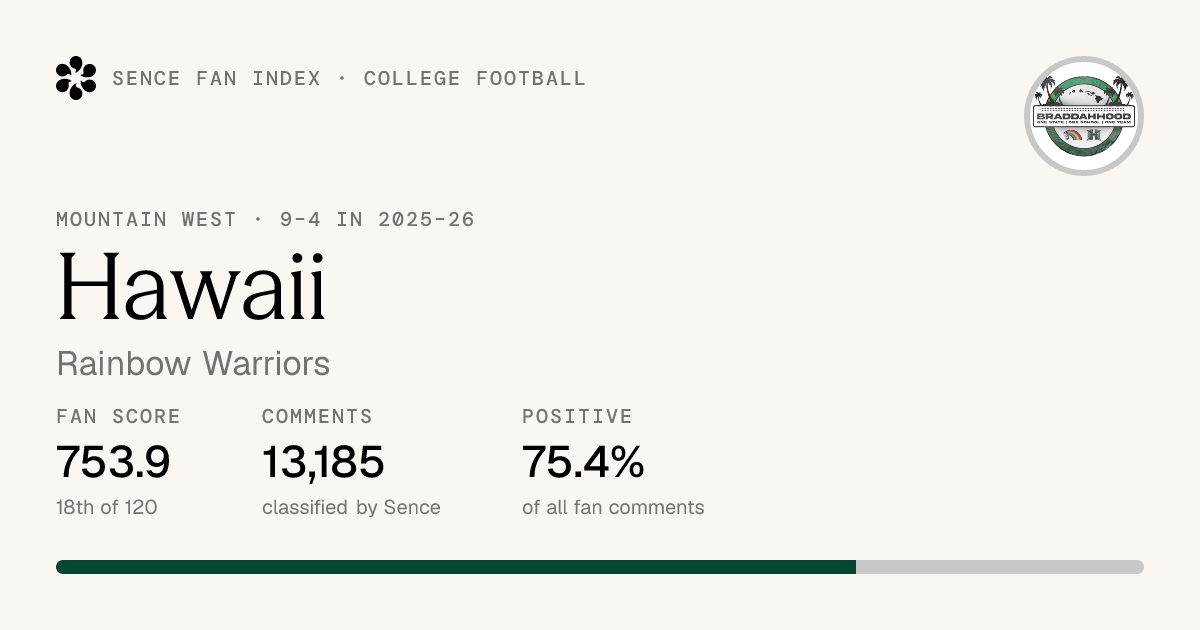Screen dimensions: 1200x630
Task: Select the COLLEGE FOOTBALL header label
Action: coord(475,78)
